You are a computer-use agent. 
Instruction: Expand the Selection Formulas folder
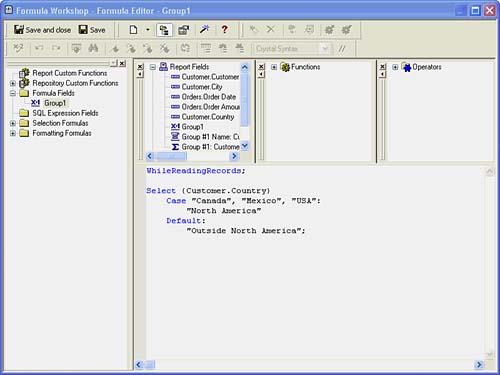(x=13, y=123)
